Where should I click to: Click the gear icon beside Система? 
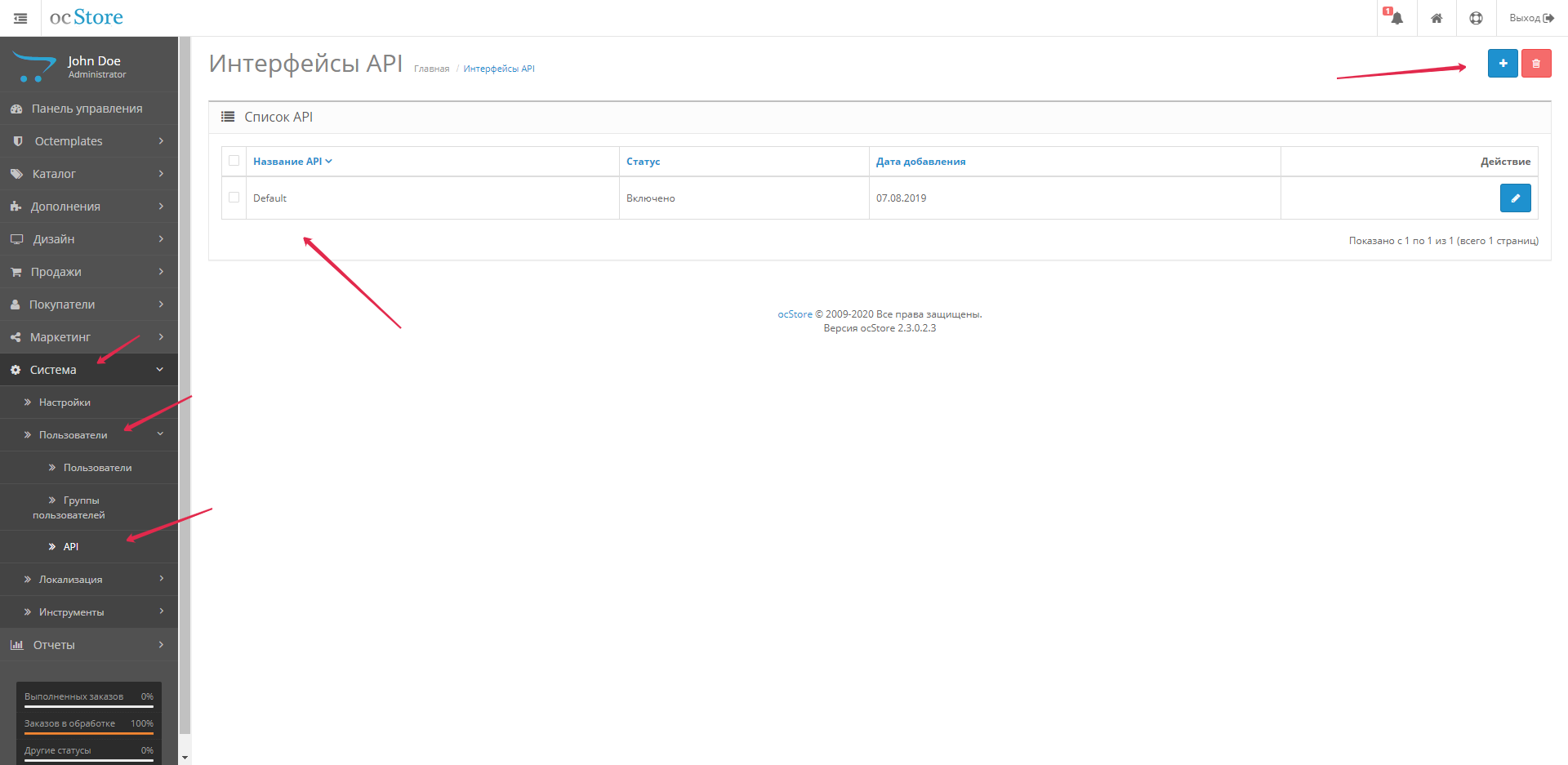click(x=16, y=370)
